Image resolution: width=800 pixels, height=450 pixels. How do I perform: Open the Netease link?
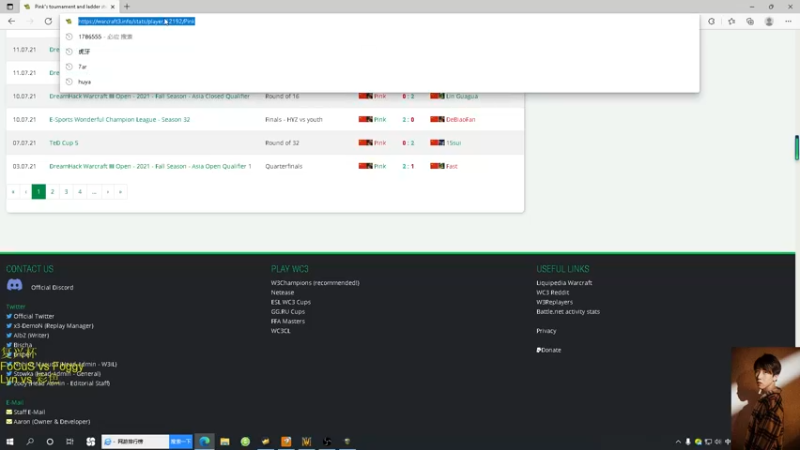click(x=282, y=292)
